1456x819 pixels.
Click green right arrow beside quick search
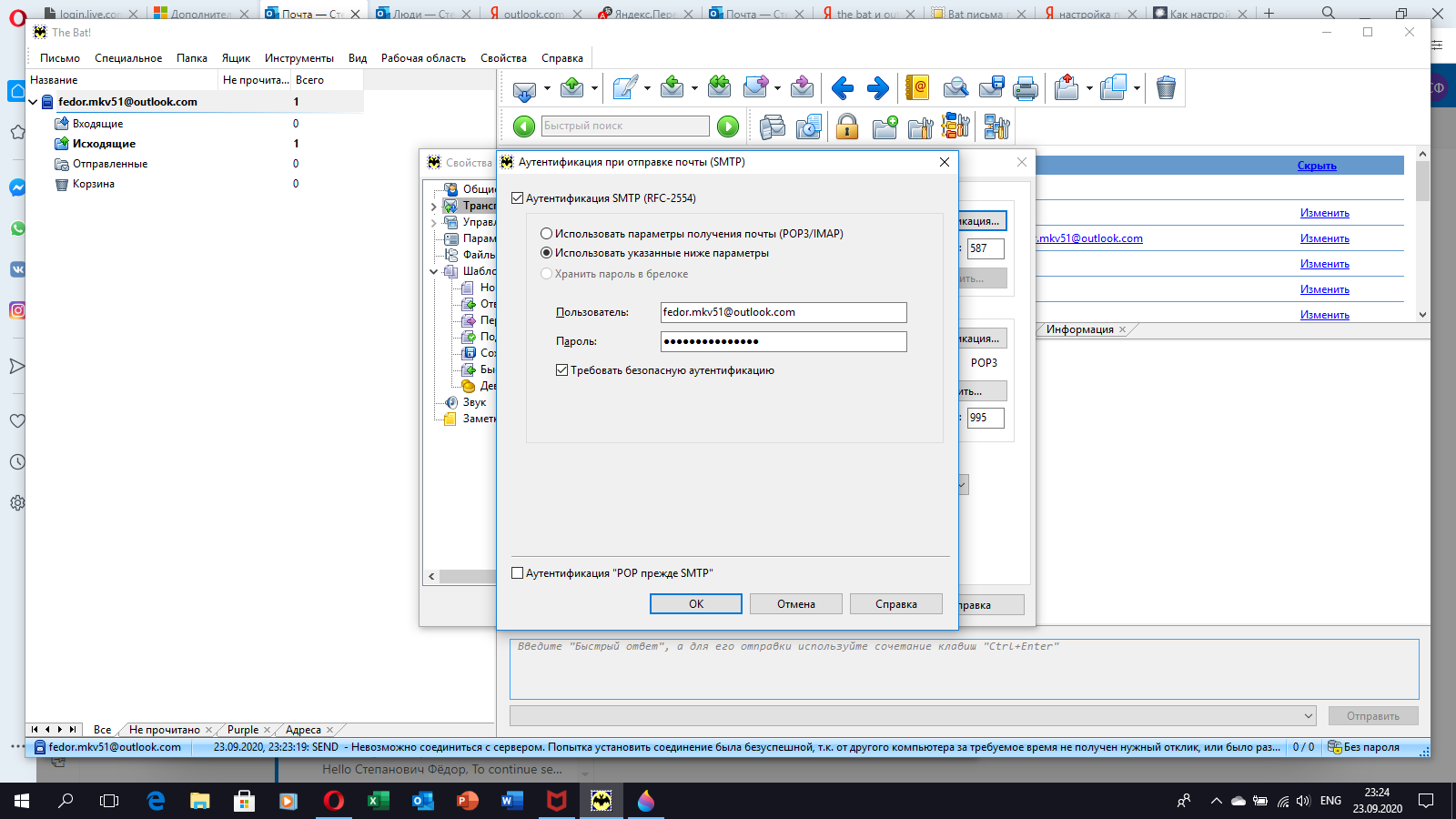pos(728,126)
